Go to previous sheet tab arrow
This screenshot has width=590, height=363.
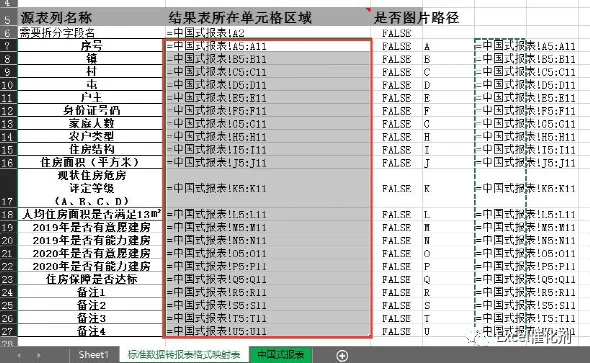pyautogui.click(x=19, y=355)
